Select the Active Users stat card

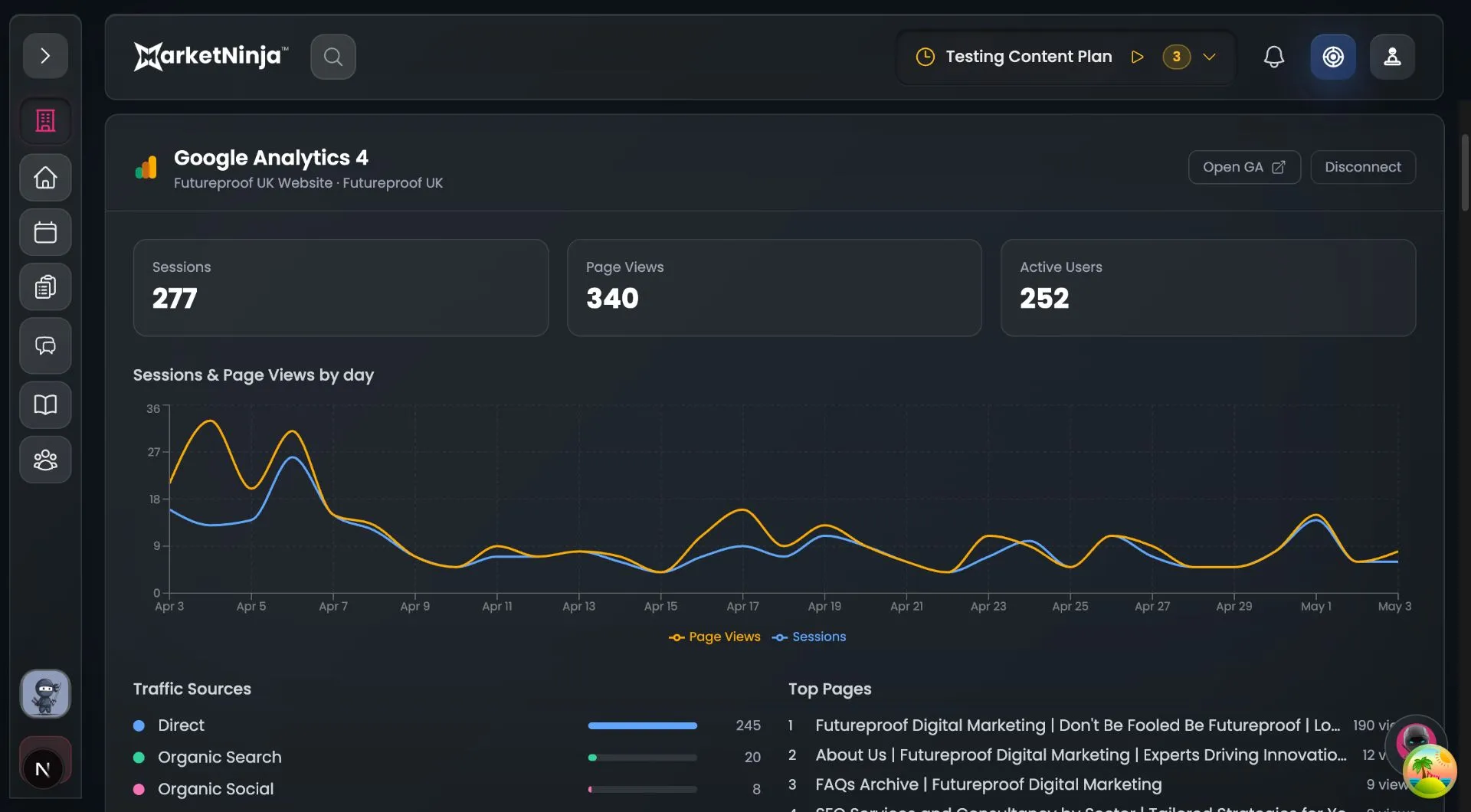[1208, 288]
